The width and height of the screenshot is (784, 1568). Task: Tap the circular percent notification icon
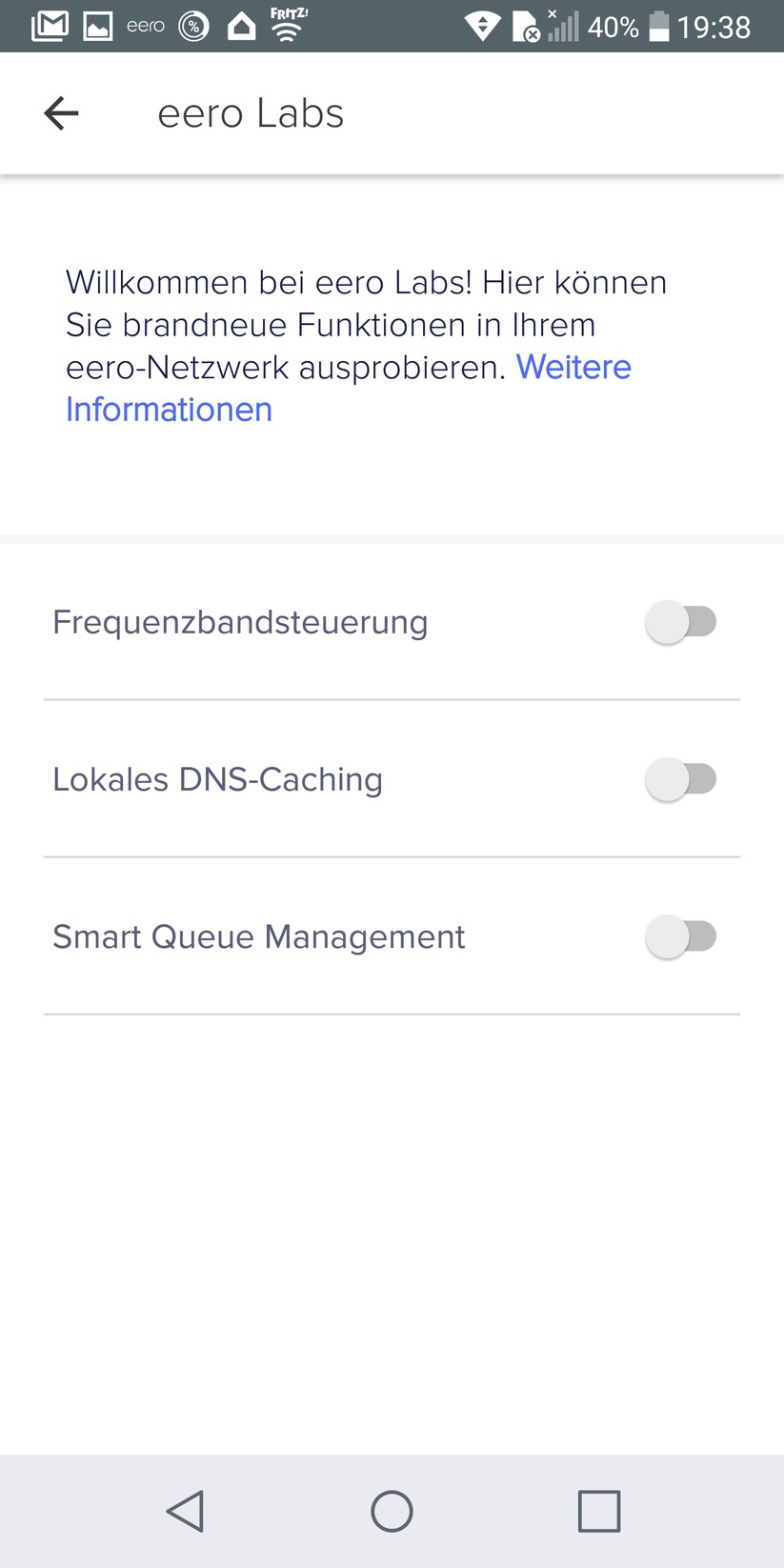[x=194, y=27]
